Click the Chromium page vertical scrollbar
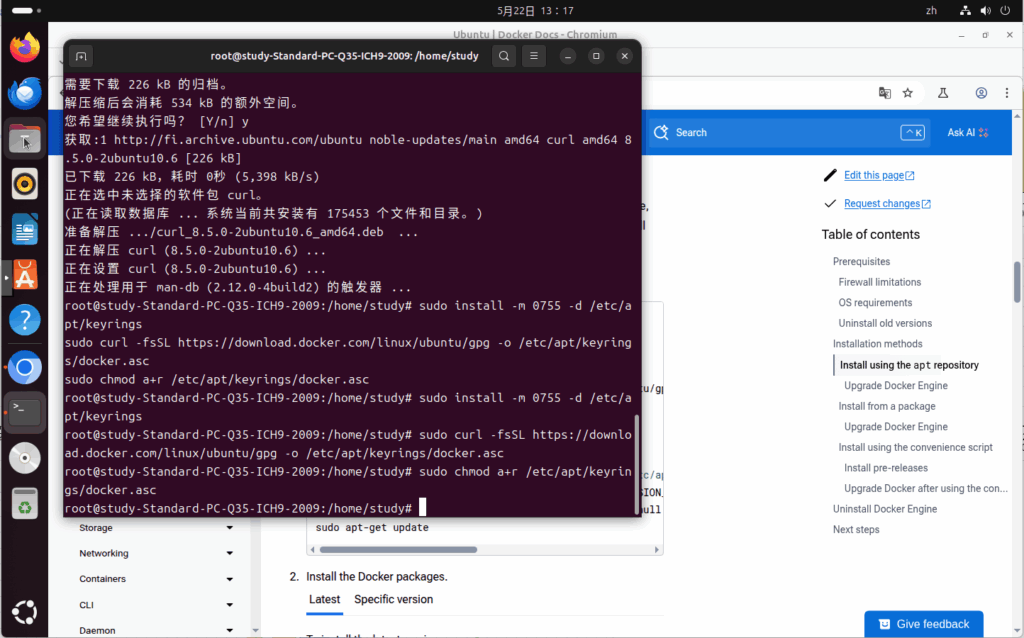1024x638 pixels. 1017,282
